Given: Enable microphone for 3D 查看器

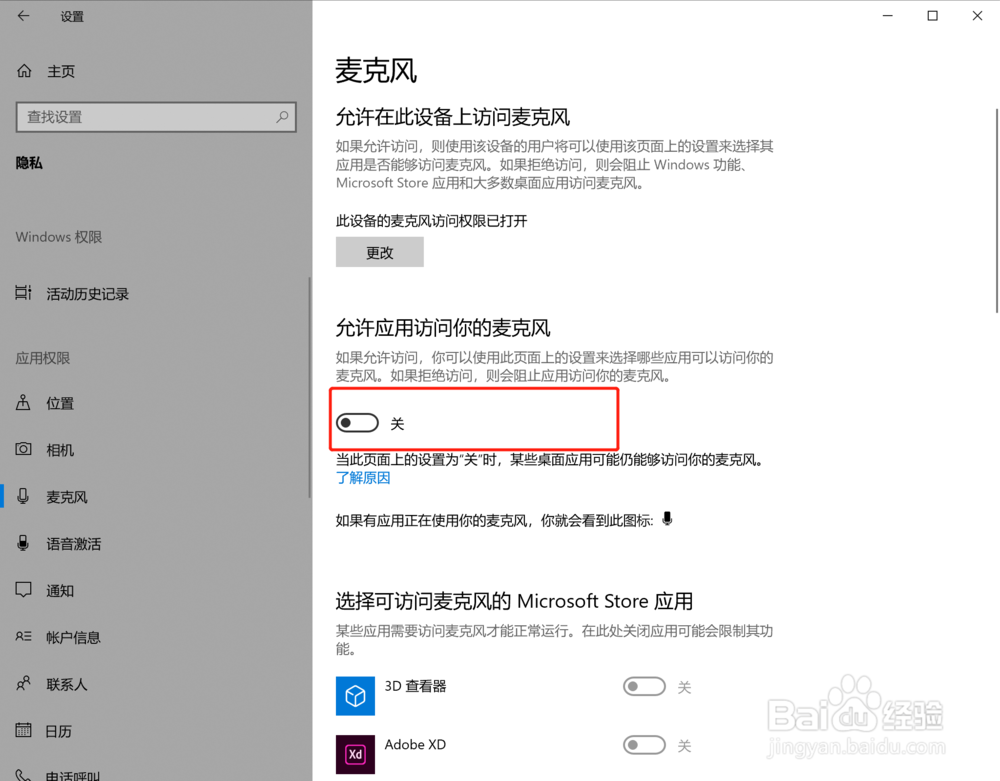Looking at the screenshot, I should [644, 686].
